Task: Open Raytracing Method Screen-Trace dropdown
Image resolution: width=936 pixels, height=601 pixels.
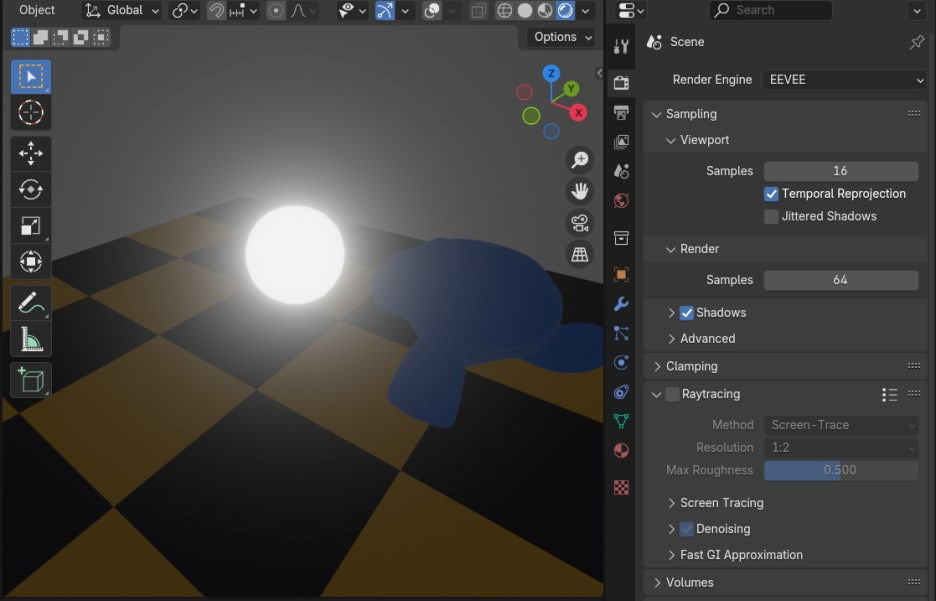Action: [x=840, y=425]
